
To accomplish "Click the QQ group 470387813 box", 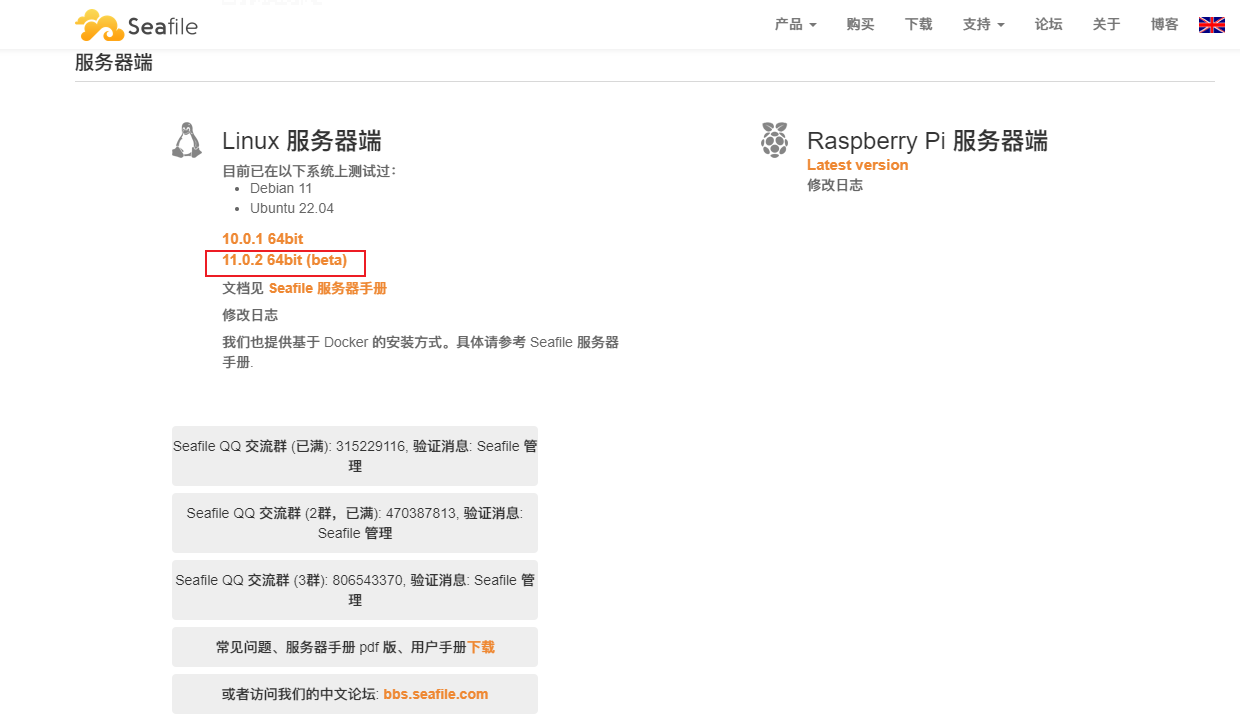I will point(355,523).
